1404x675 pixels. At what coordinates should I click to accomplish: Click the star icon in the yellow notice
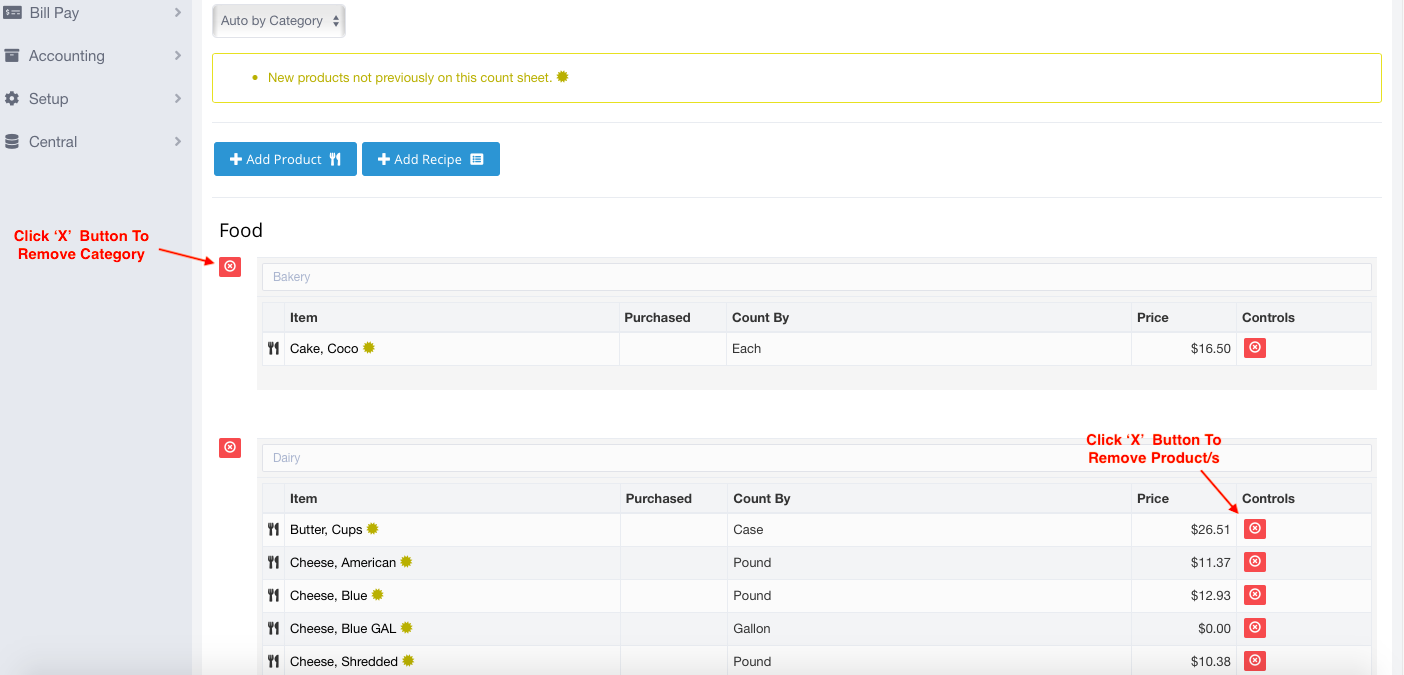pos(562,77)
